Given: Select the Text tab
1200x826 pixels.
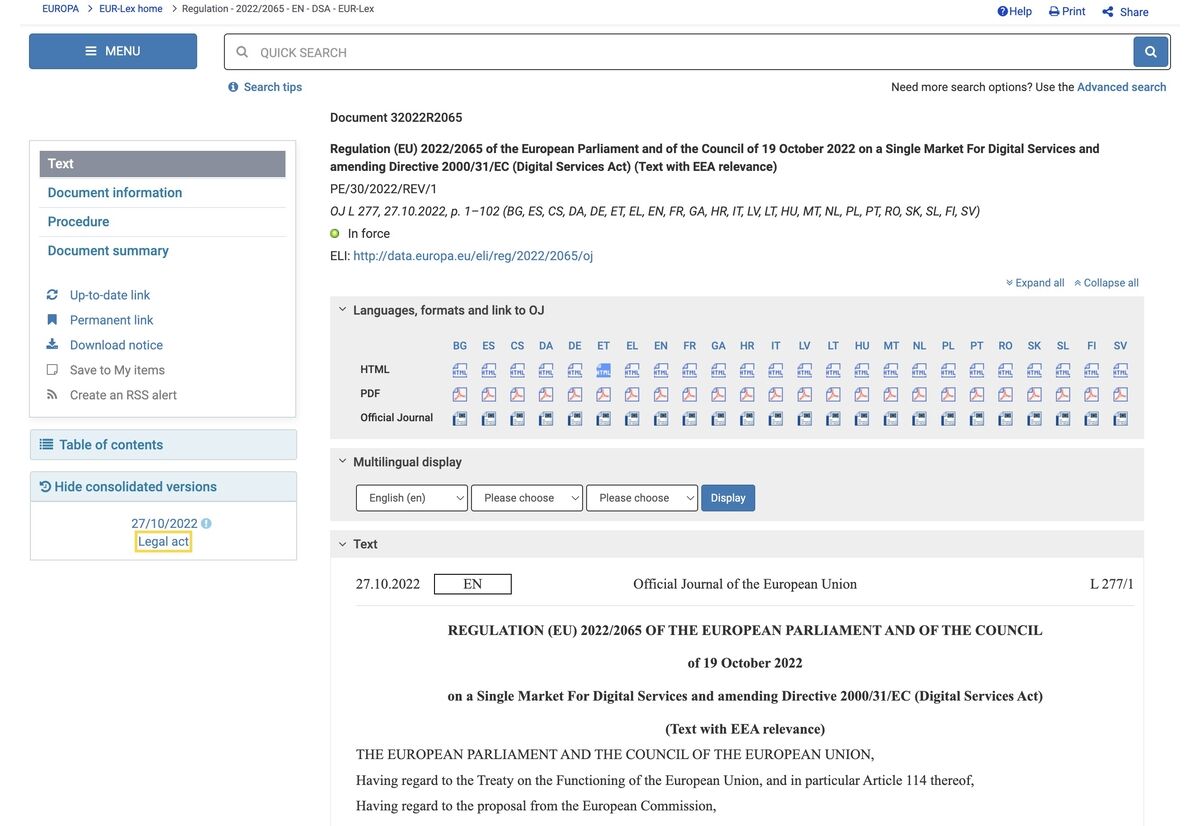Looking at the screenshot, I should tap(163, 164).
